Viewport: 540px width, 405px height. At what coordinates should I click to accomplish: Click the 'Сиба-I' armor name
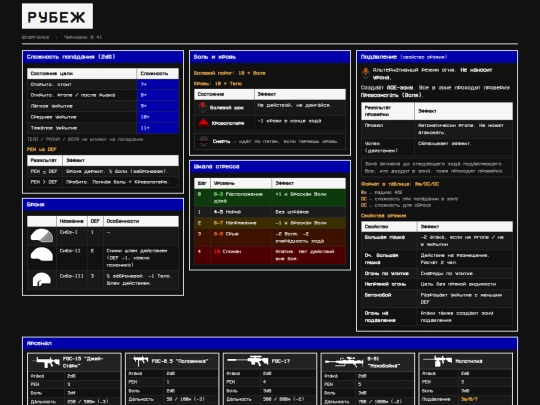click(x=69, y=232)
